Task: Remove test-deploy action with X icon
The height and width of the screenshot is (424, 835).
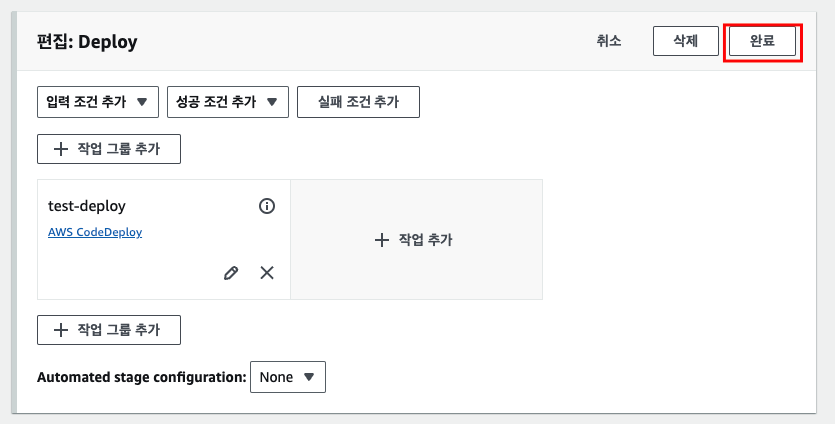Action: [267, 273]
